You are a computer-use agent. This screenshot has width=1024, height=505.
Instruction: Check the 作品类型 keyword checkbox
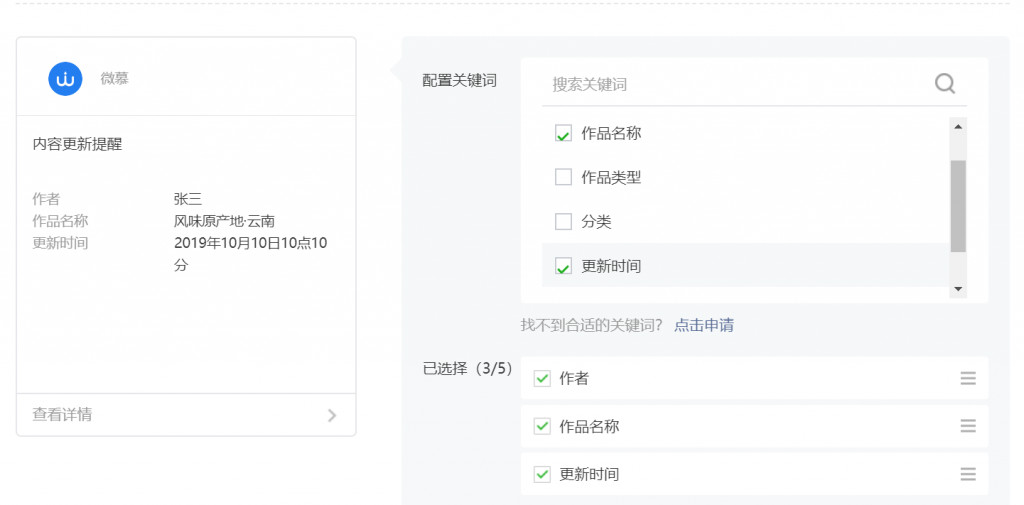click(563, 177)
